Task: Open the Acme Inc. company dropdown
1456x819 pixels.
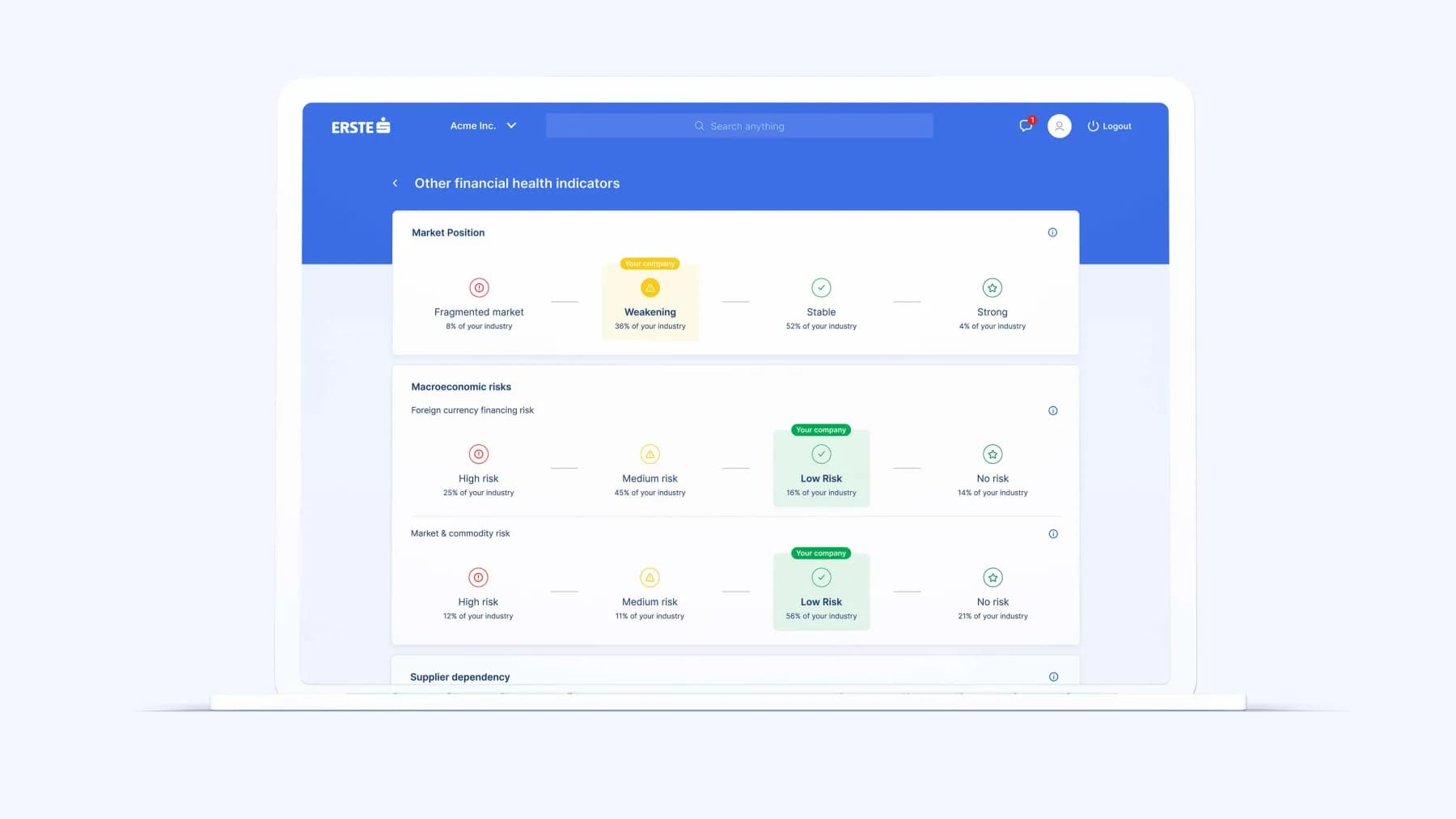Action: pyautogui.click(x=483, y=125)
